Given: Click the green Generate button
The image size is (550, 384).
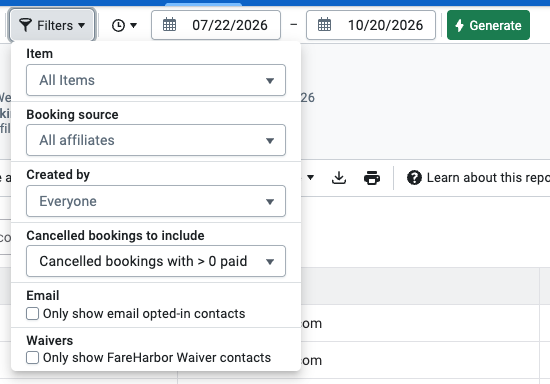Looking at the screenshot, I should click(x=488, y=25).
